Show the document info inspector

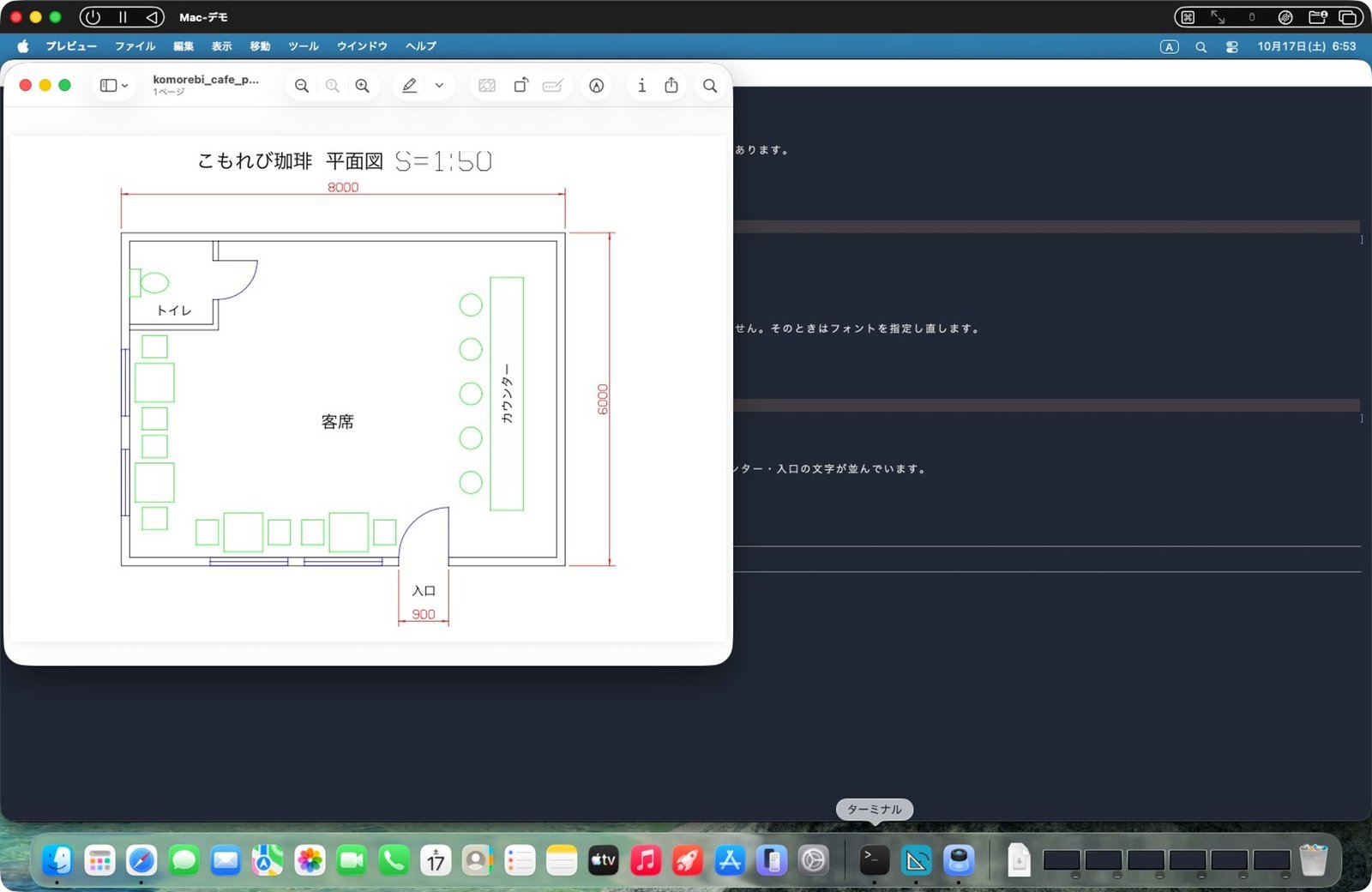(x=641, y=86)
